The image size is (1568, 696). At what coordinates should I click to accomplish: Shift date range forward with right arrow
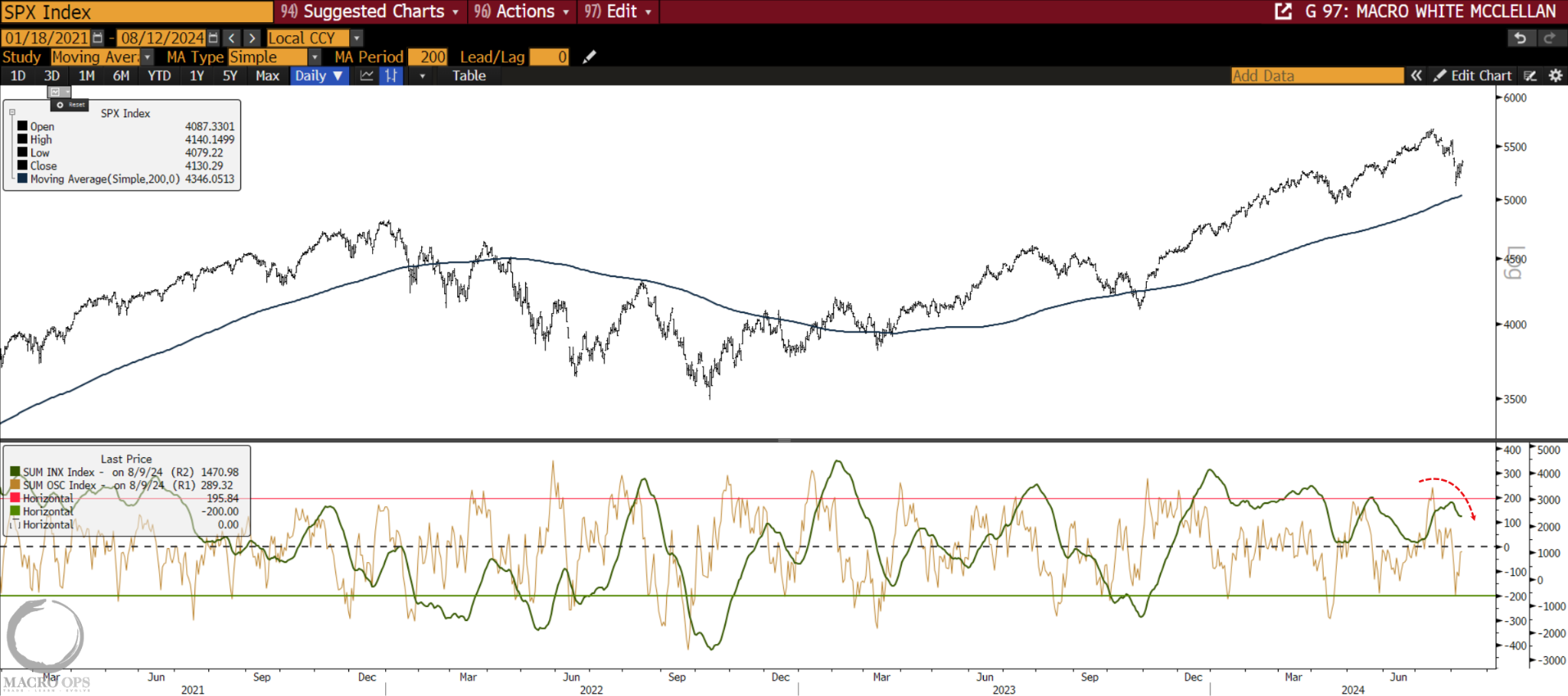(252, 38)
